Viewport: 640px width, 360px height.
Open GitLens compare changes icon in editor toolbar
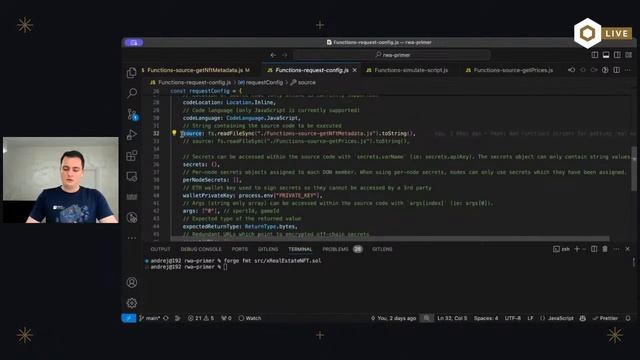click(x=571, y=70)
